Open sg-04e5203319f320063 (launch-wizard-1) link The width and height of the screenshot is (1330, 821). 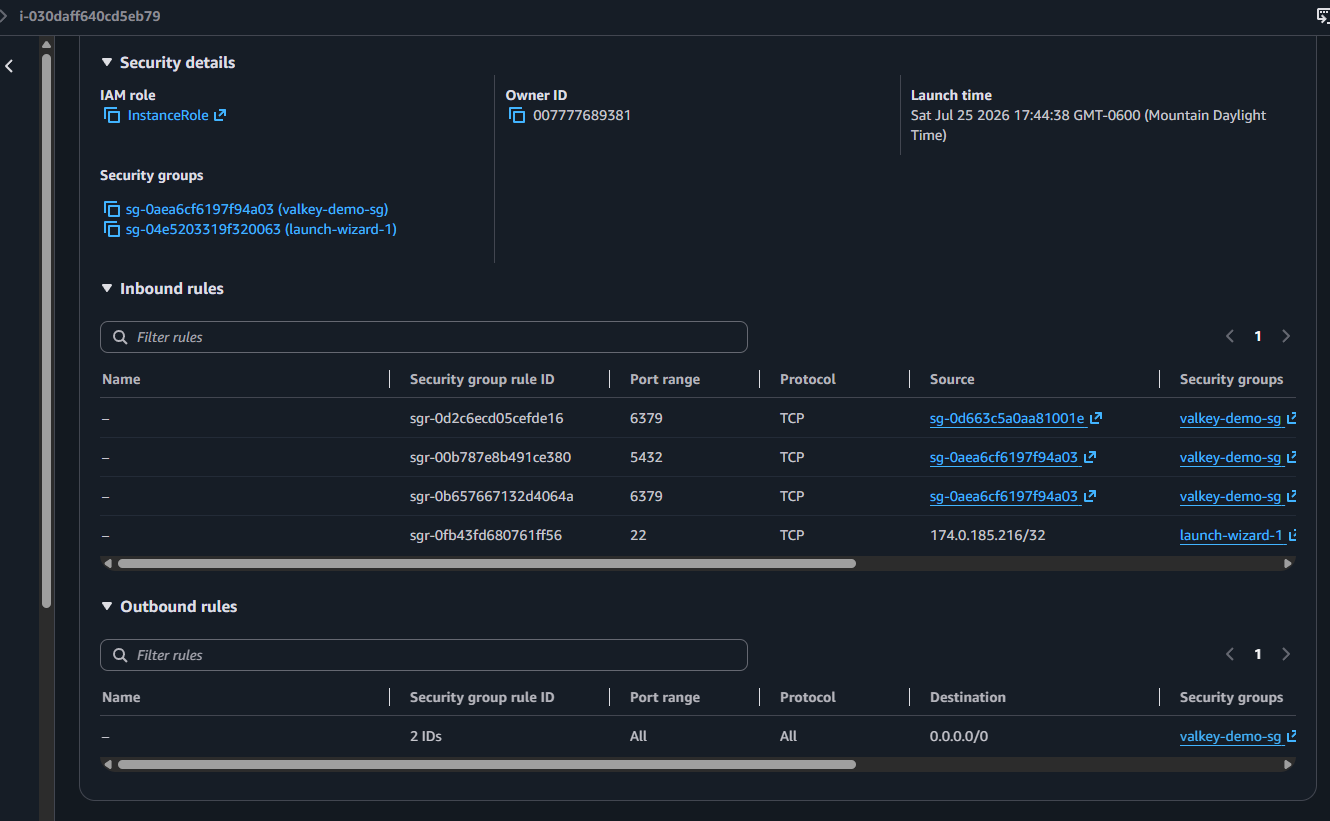coord(261,229)
